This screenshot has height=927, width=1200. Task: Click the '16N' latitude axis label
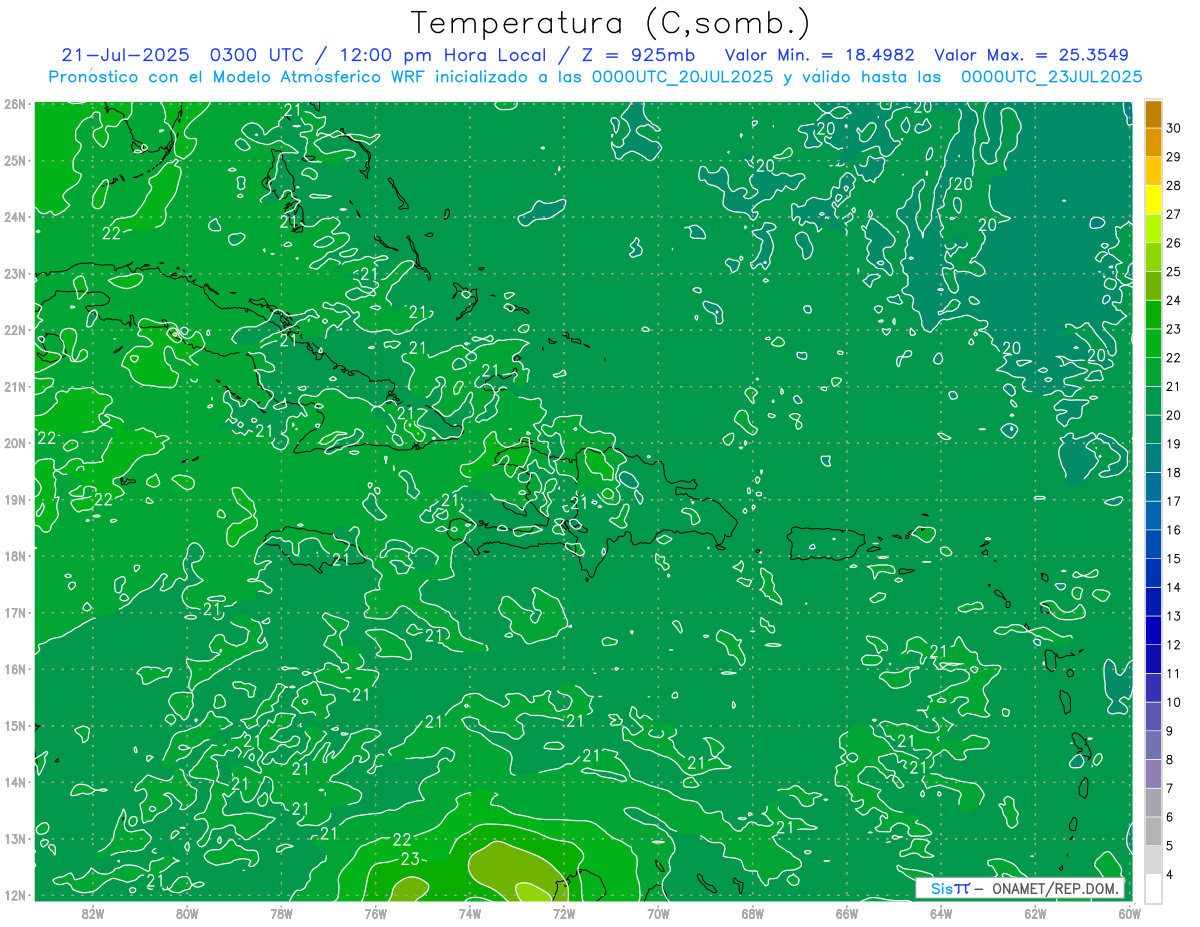(x=14, y=669)
